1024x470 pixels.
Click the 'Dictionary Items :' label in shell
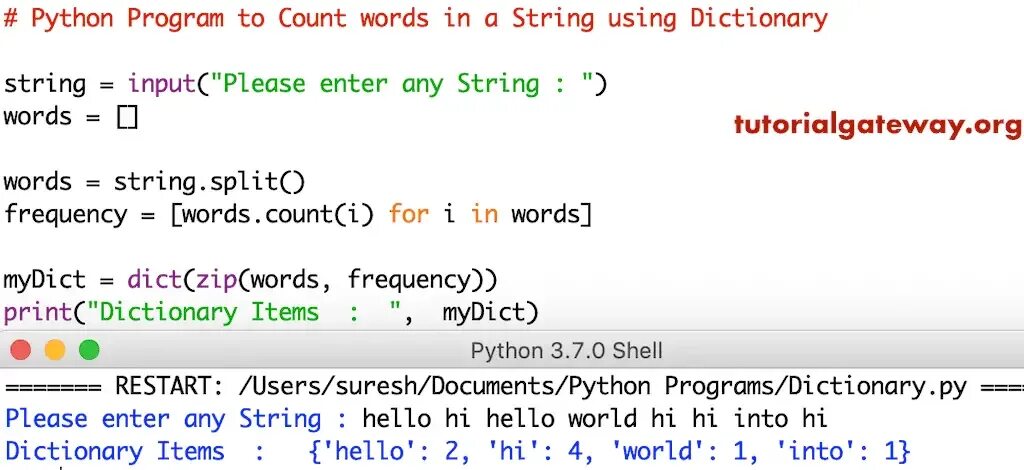click(134, 451)
